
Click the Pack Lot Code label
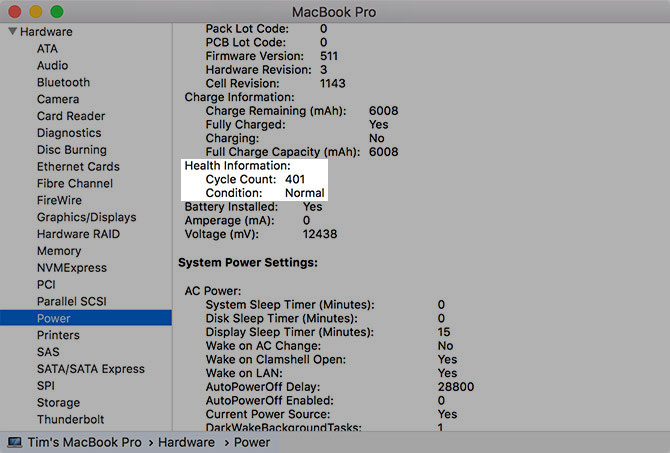247,29
